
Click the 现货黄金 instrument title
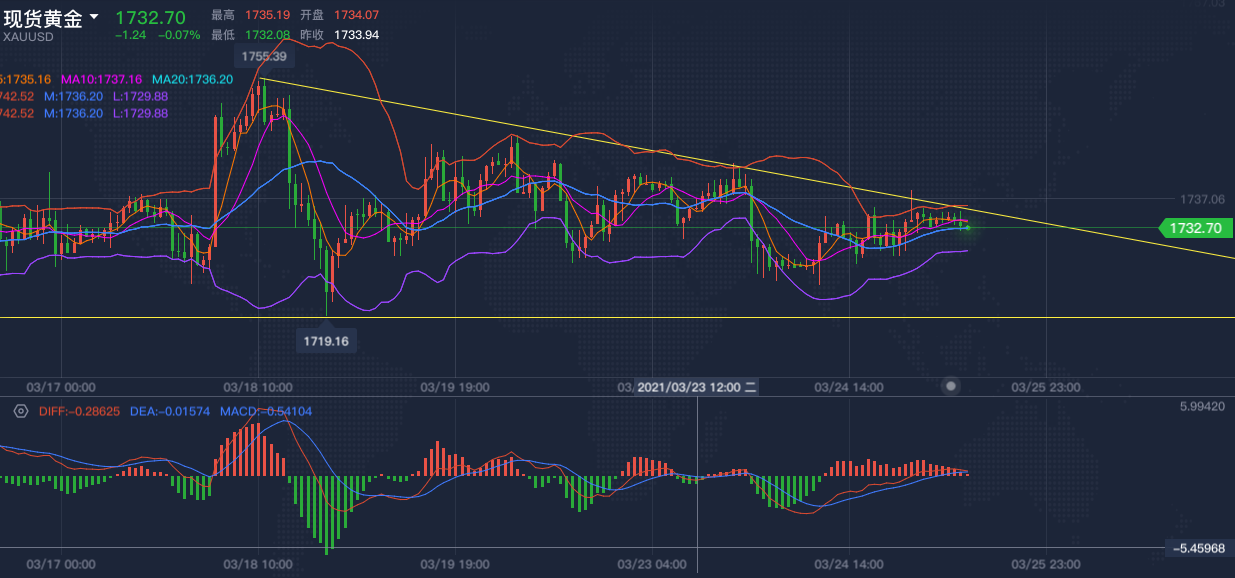pos(43,18)
